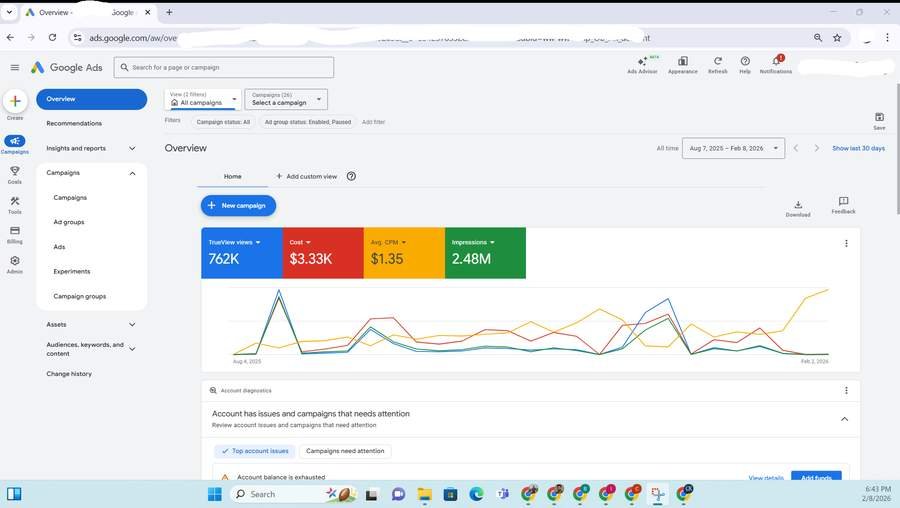The image size is (900, 508).
Task: Download the overview report
Action: coord(798,208)
